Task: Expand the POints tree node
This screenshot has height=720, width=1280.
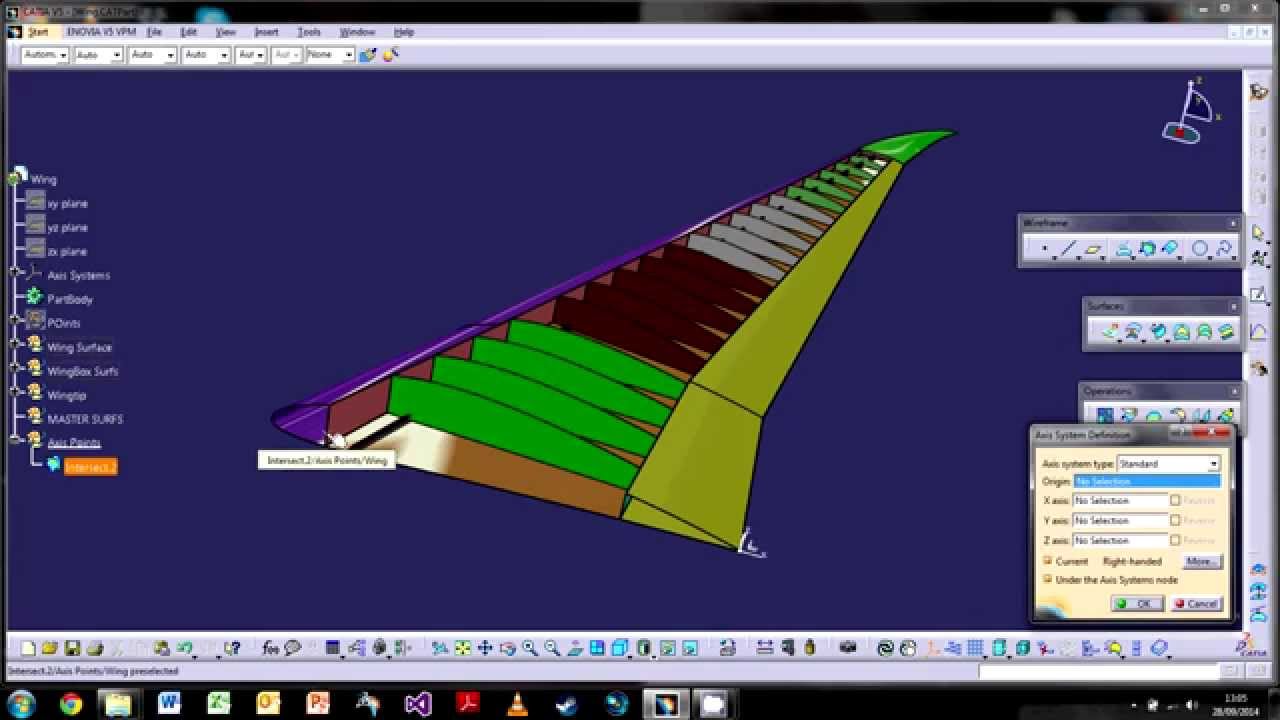Action: coord(16,320)
